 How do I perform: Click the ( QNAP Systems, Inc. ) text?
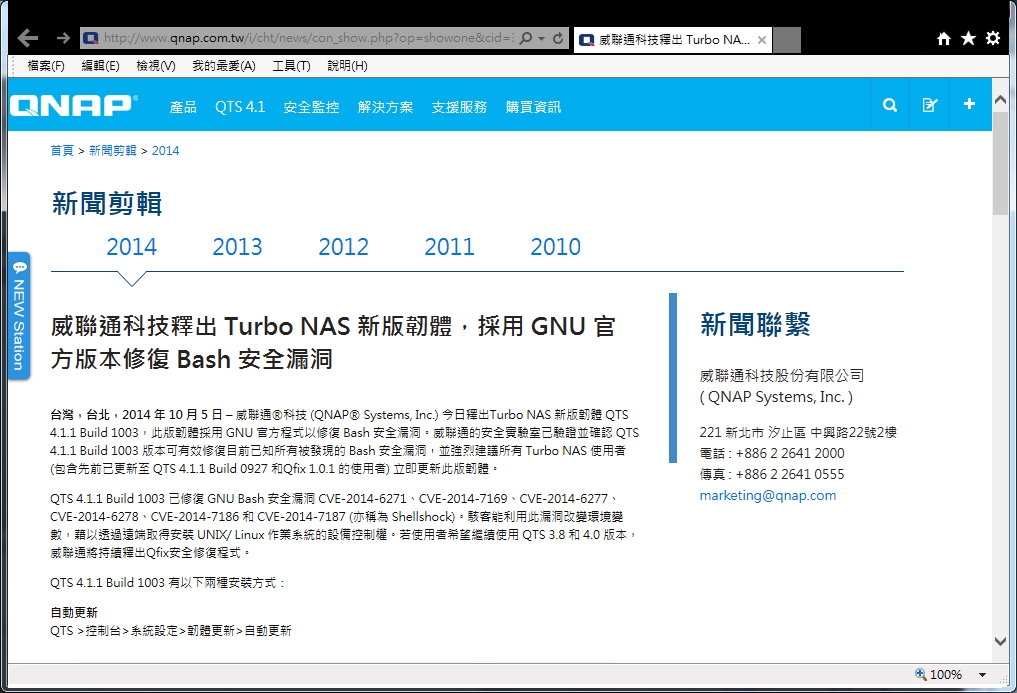(776, 397)
